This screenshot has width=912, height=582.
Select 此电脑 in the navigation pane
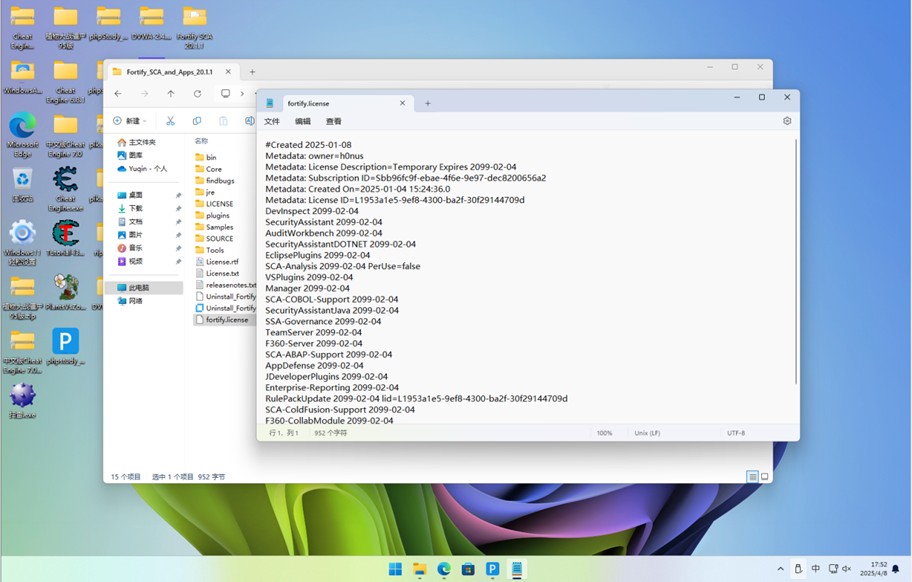coord(144,288)
